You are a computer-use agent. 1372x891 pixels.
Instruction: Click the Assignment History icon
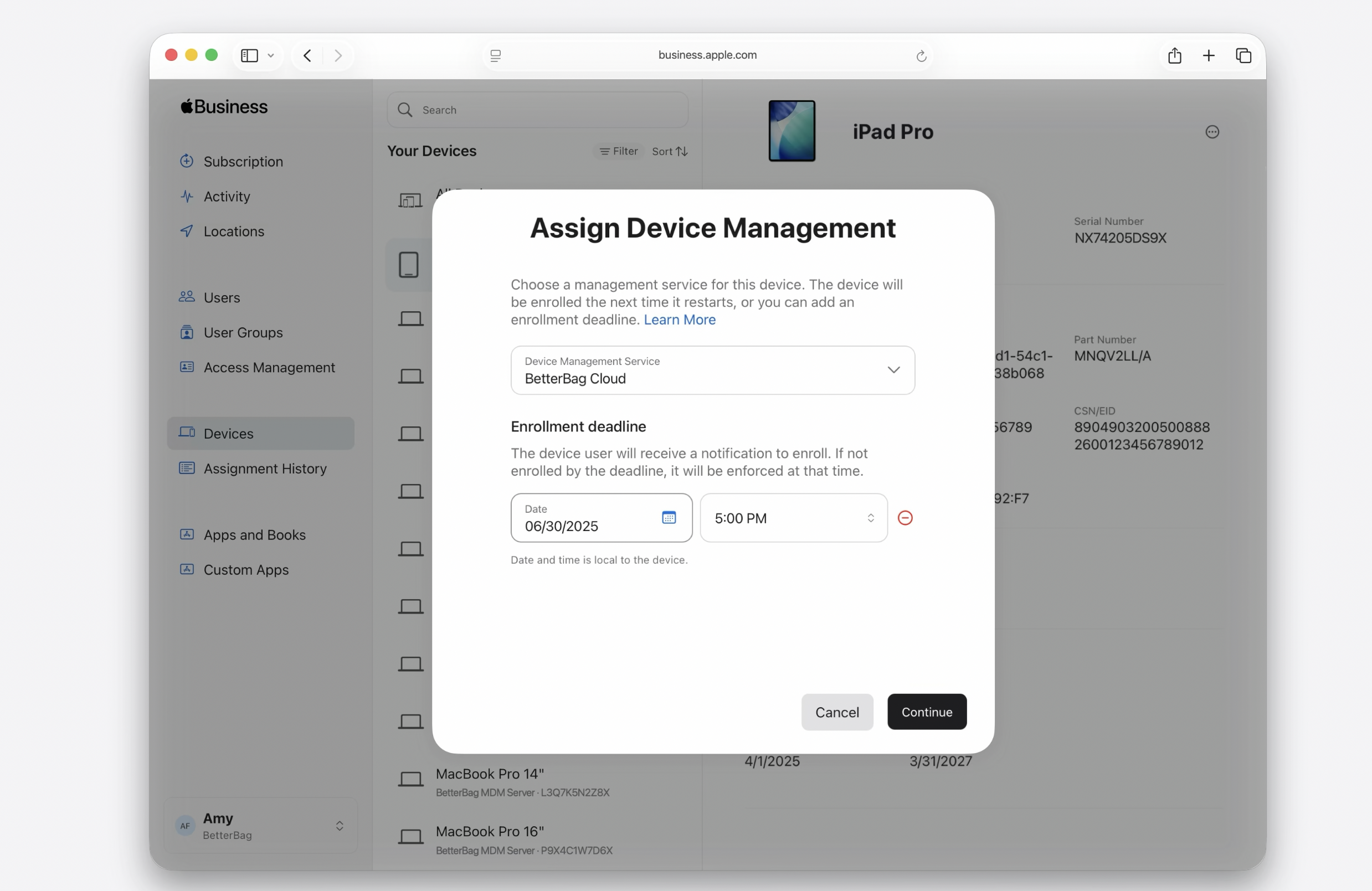186,468
